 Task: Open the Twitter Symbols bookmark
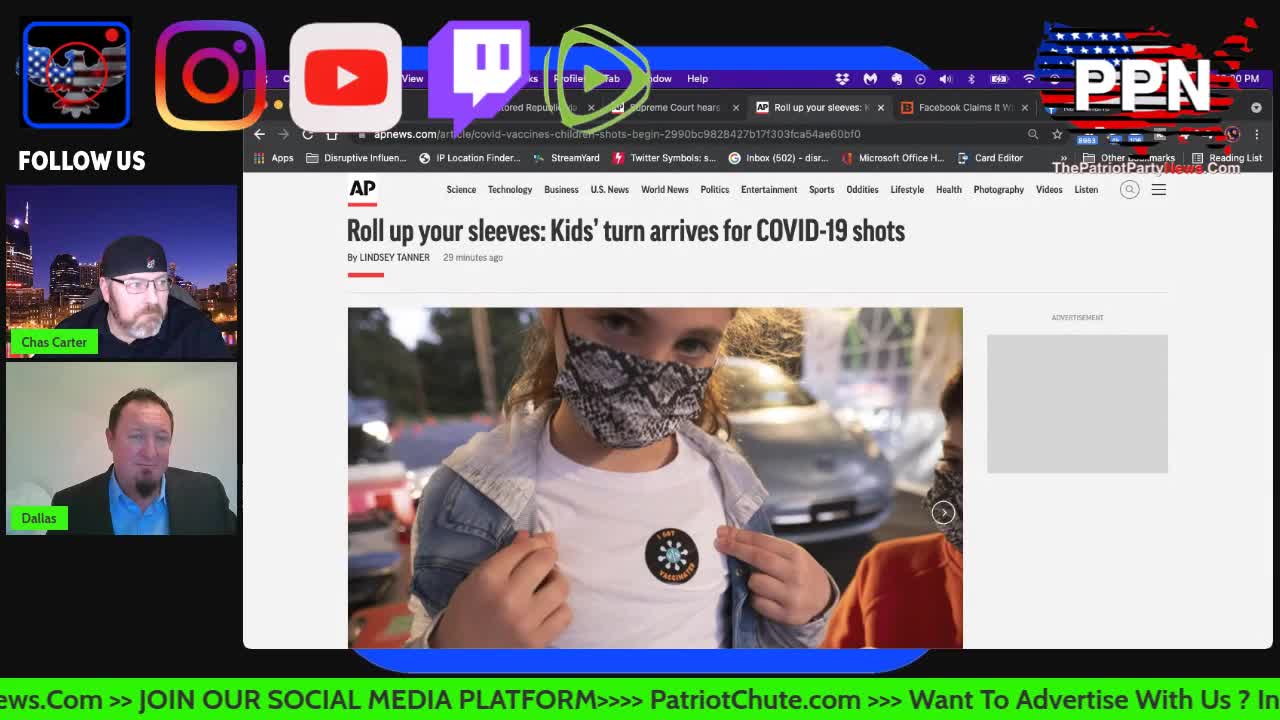tap(664, 158)
